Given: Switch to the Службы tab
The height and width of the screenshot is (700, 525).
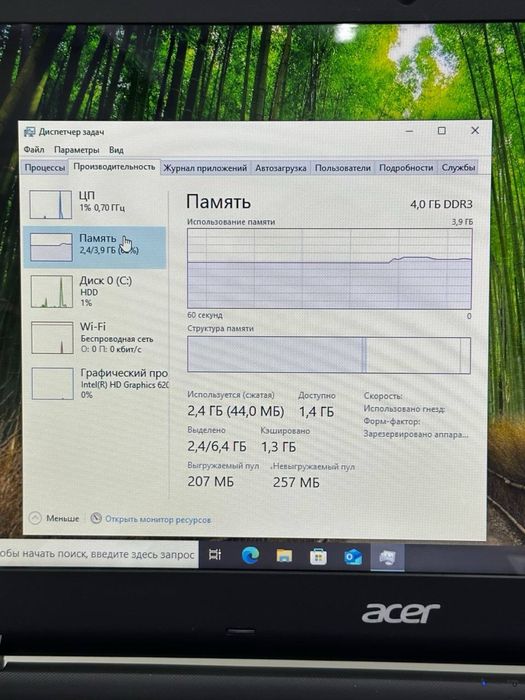Looking at the screenshot, I should tap(458, 167).
